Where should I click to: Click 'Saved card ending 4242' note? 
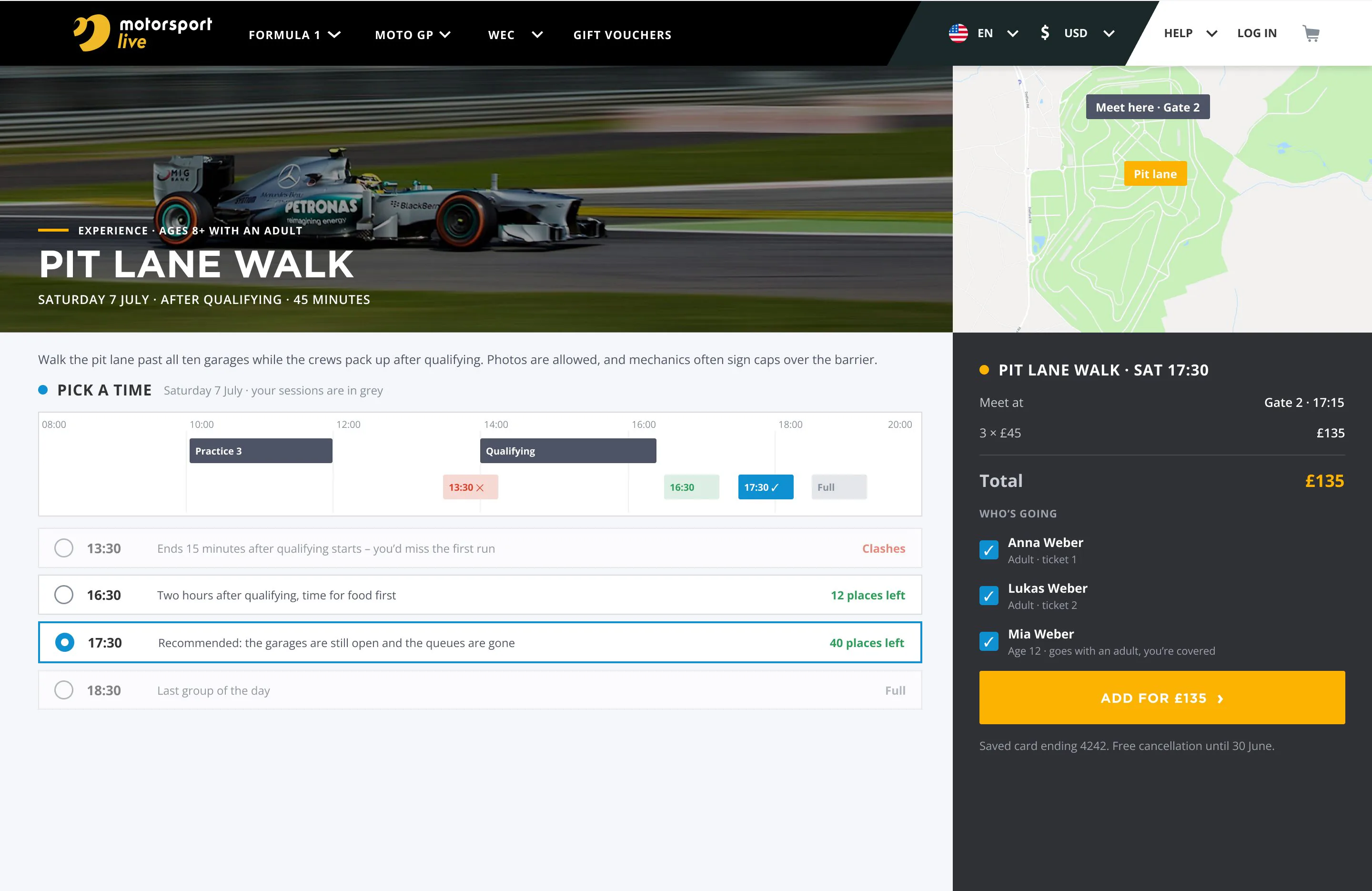1127,746
